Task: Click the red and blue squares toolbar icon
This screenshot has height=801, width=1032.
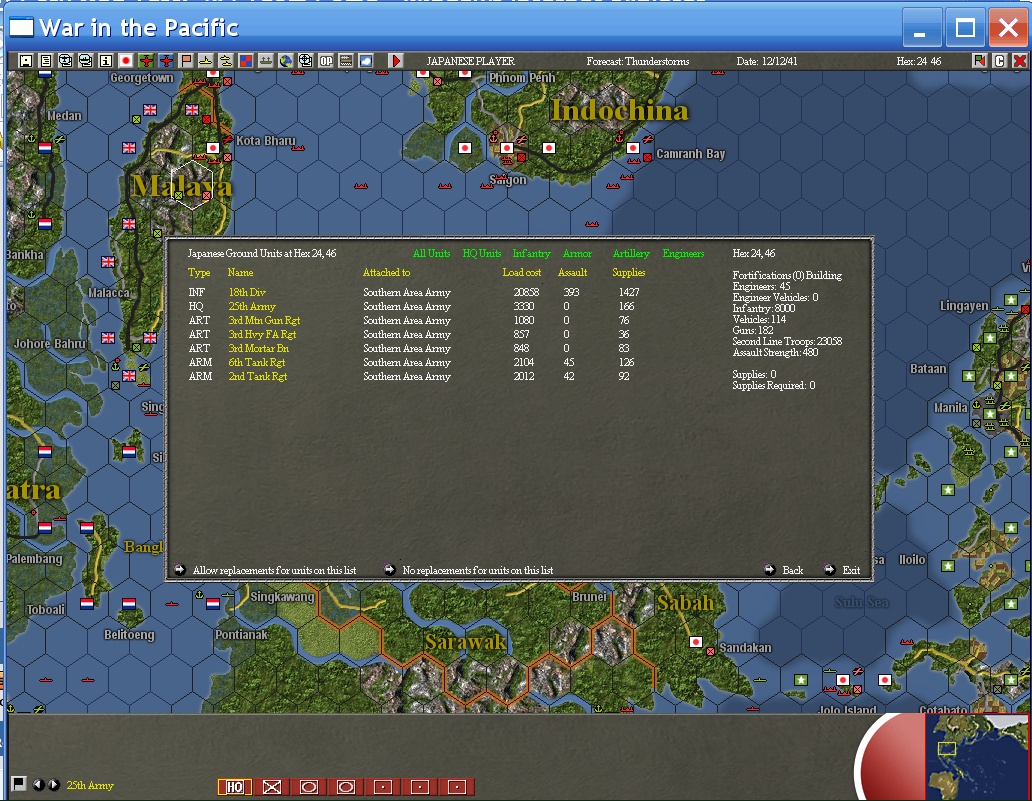Action: point(245,61)
